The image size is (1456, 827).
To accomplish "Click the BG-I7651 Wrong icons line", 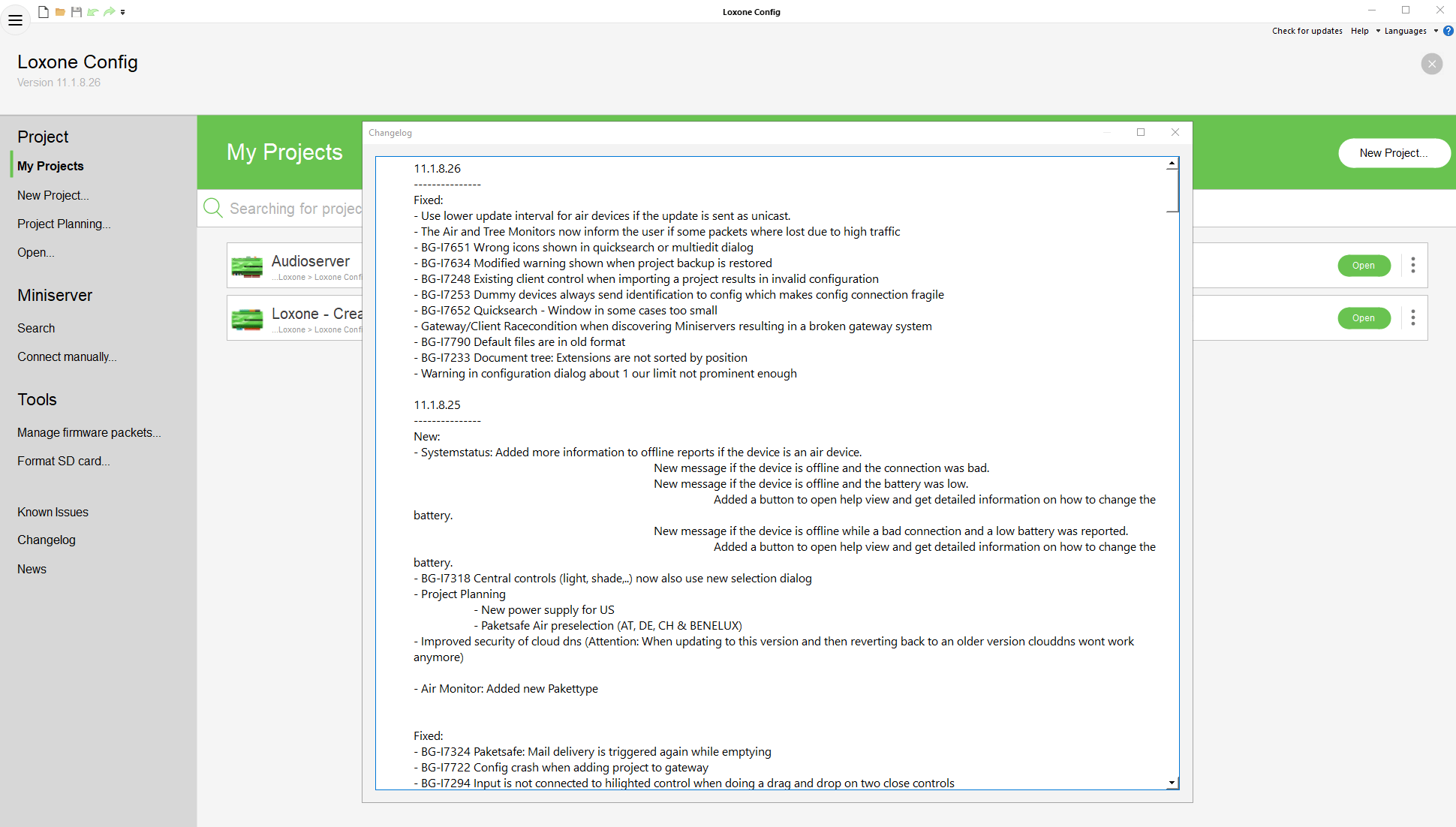I will 583,248.
